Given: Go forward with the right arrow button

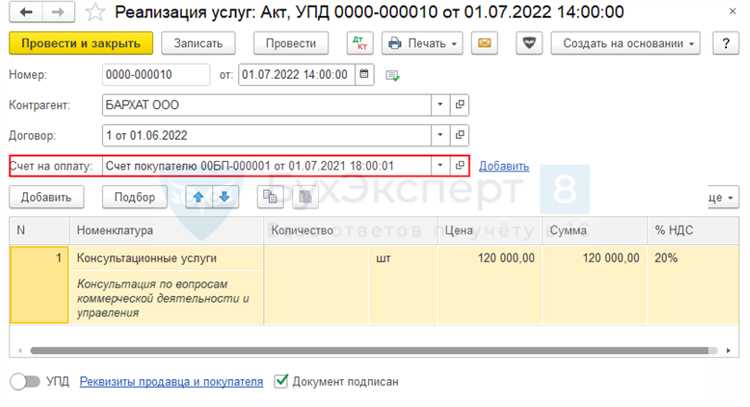Looking at the screenshot, I should coord(58,12).
